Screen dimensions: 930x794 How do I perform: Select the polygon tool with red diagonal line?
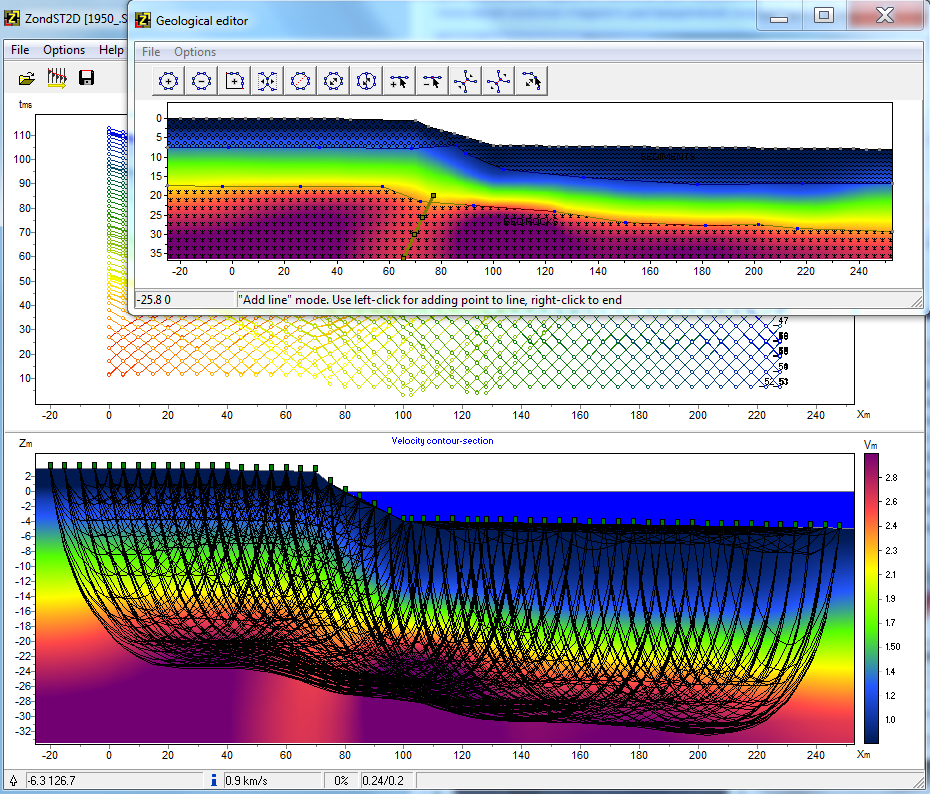click(x=301, y=82)
